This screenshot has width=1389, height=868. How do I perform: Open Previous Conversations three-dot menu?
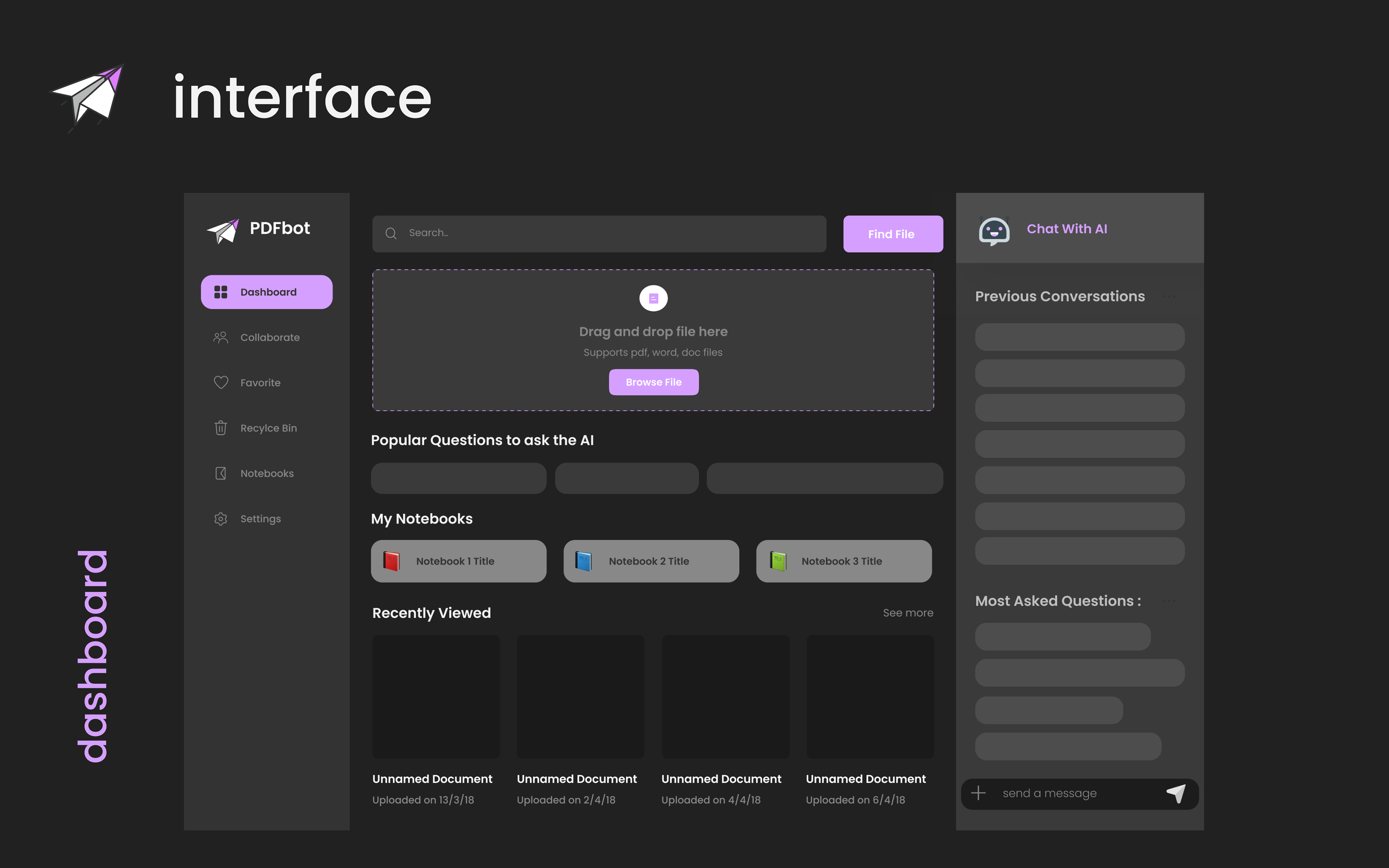1169,297
